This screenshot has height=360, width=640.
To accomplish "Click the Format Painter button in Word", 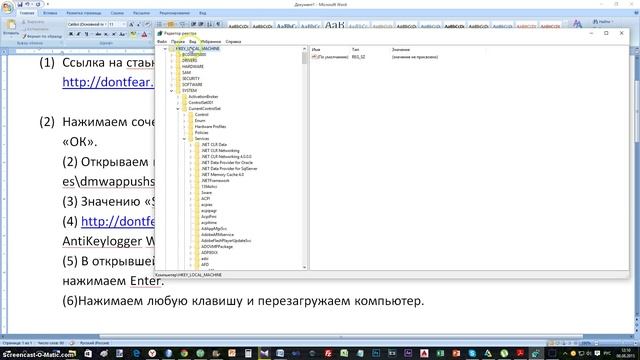I will (42, 36).
